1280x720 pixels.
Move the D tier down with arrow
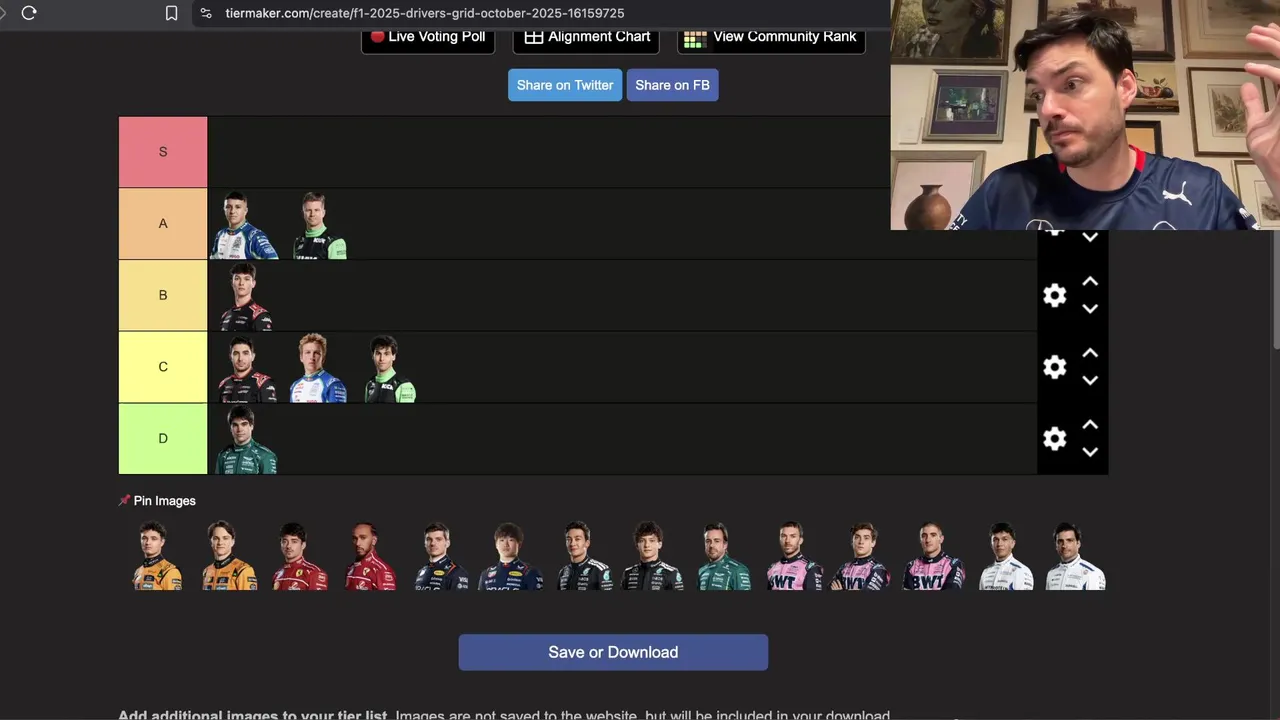1090,452
